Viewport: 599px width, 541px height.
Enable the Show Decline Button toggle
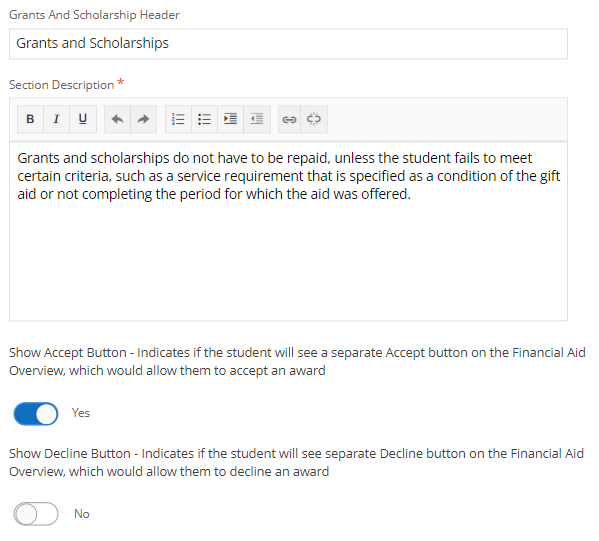point(36,514)
